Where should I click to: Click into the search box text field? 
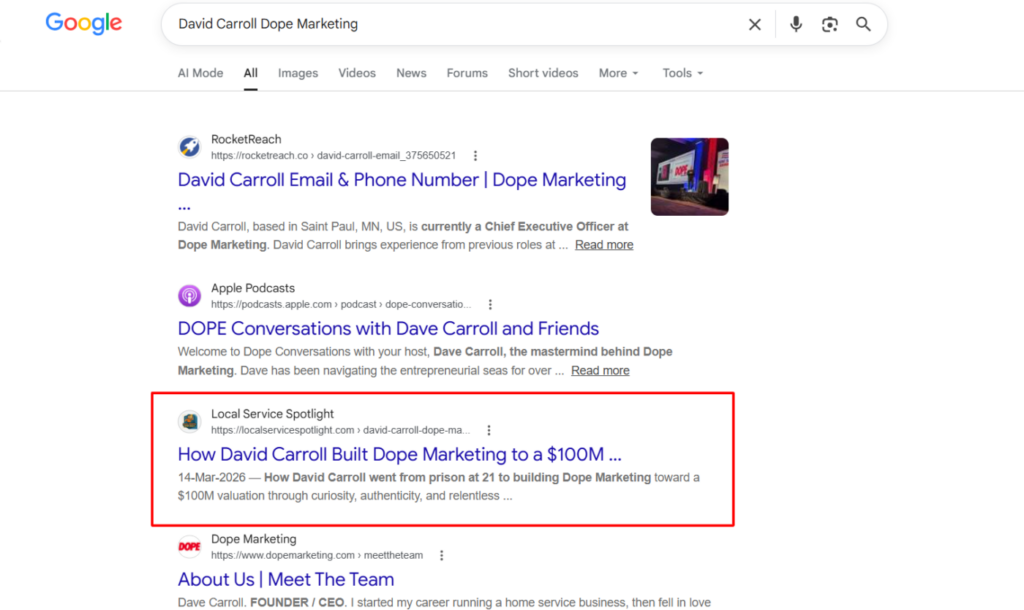pyautogui.click(x=457, y=24)
